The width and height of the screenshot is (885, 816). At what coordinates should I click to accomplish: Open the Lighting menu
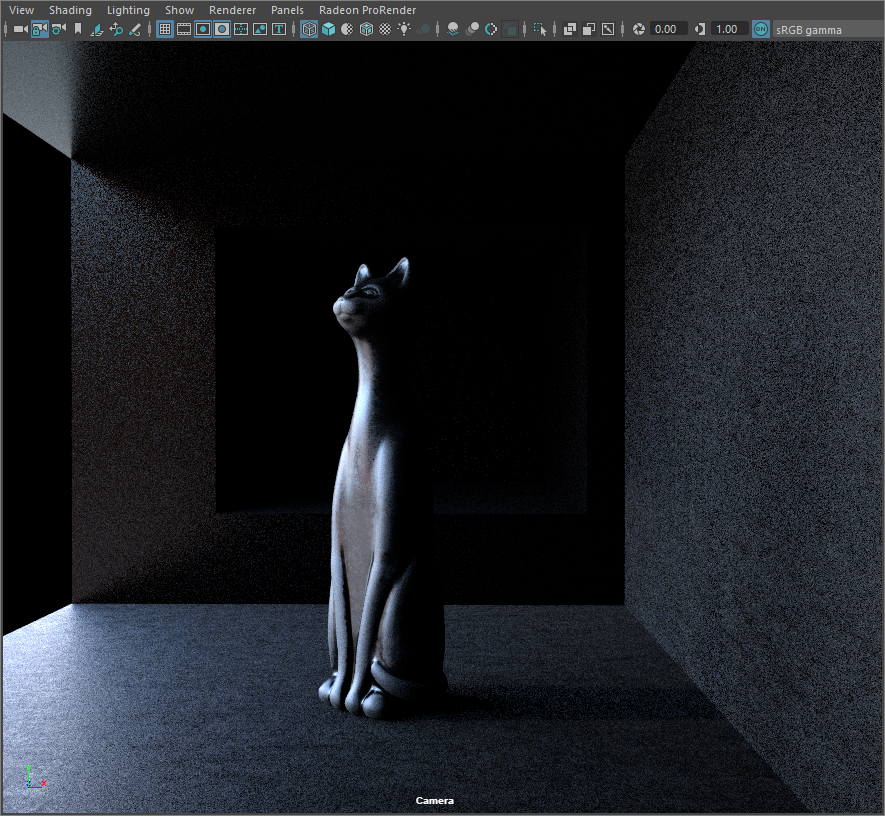click(128, 10)
